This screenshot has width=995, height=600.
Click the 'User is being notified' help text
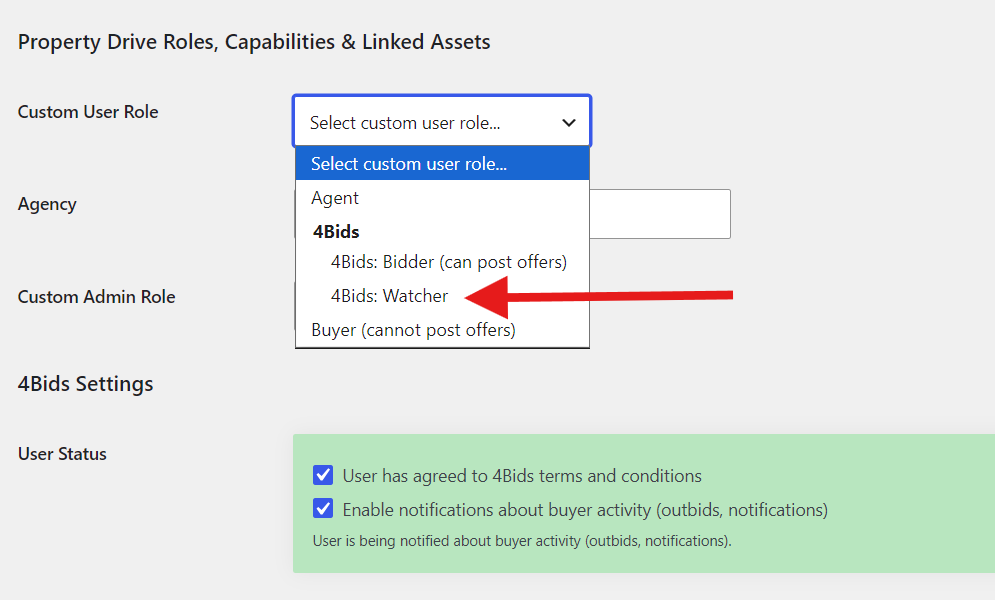pyautogui.click(x=522, y=541)
